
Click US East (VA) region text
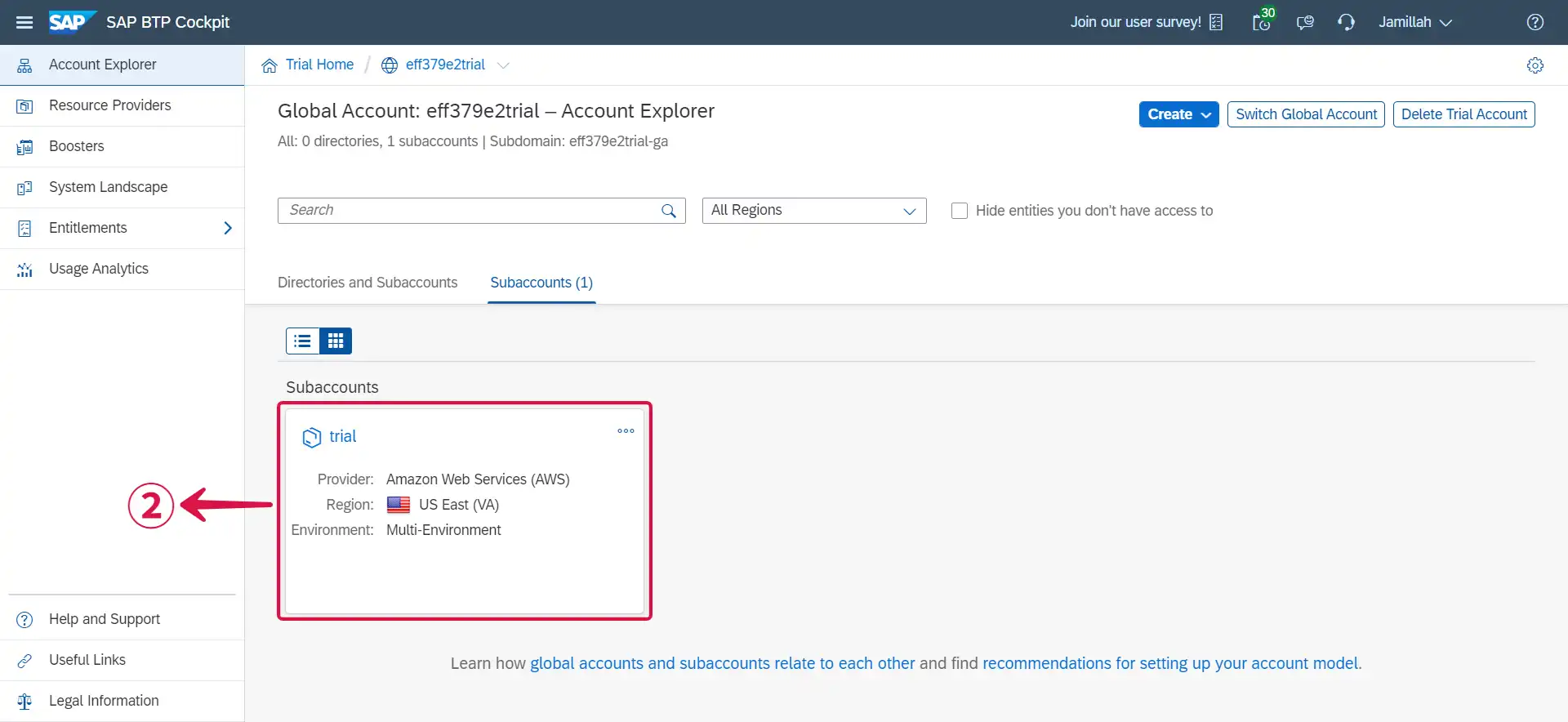459,505
